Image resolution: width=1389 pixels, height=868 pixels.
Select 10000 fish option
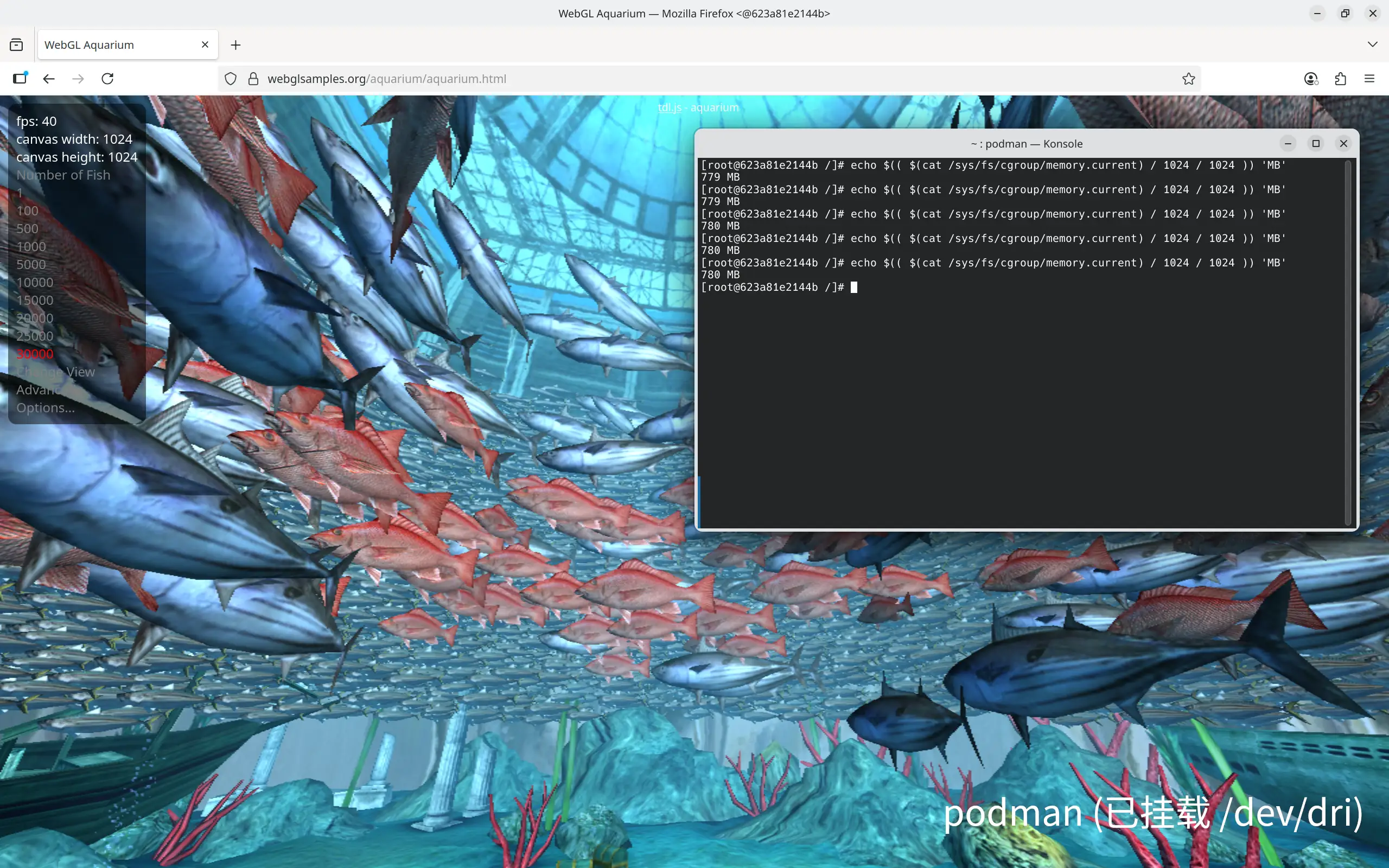pyautogui.click(x=34, y=282)
